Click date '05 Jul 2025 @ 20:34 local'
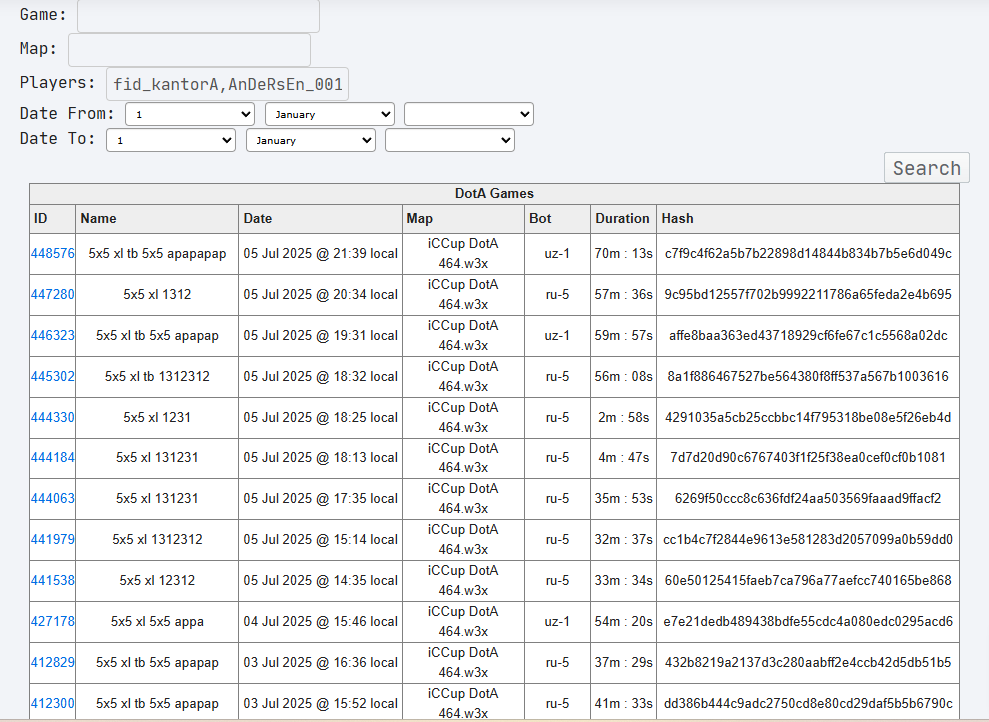 [320, 294]
